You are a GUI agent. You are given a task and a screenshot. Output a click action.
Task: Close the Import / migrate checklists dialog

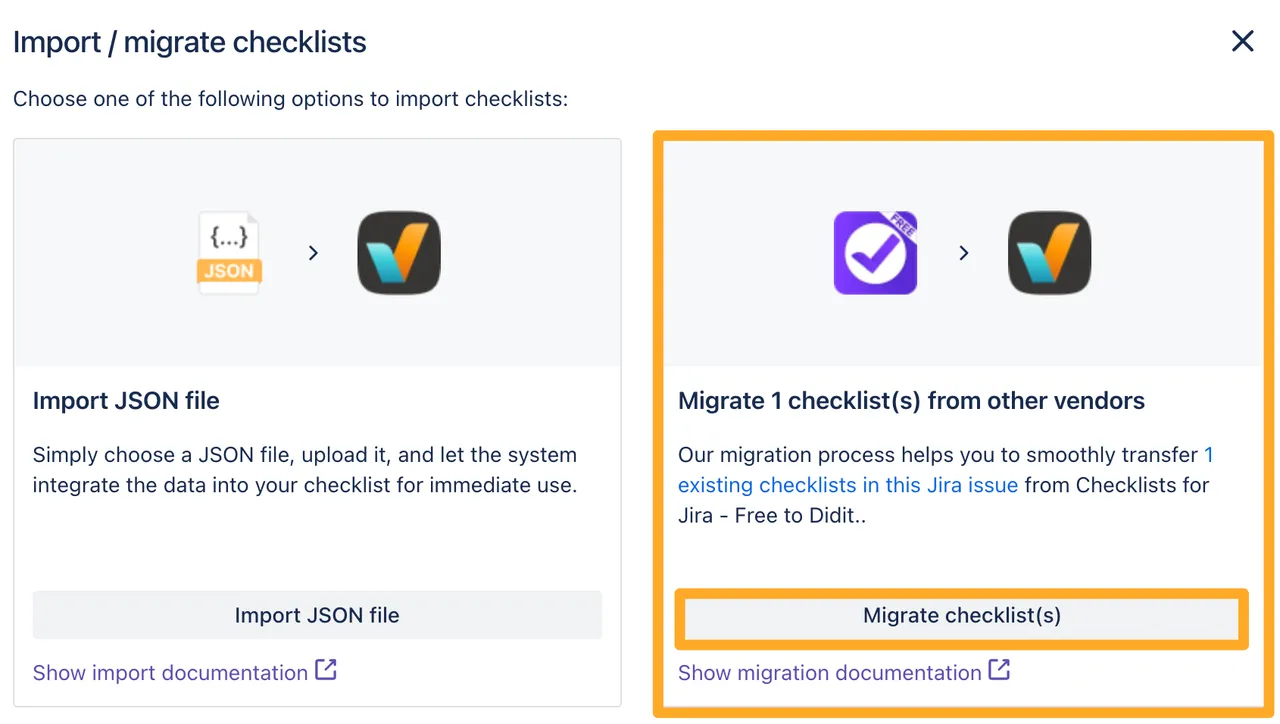click(x=1242, y=41)
